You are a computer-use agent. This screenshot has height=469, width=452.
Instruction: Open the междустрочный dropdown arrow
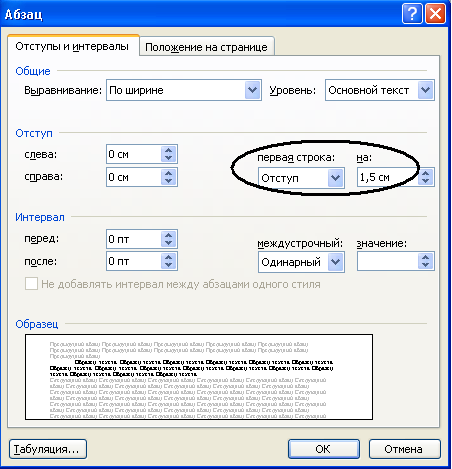pyautogui.click(x=336, y=262)
